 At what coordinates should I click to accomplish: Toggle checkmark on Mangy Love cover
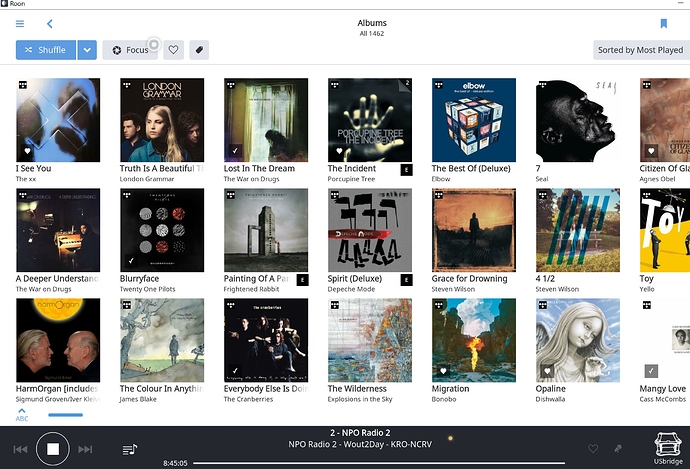tap(651, 371)
